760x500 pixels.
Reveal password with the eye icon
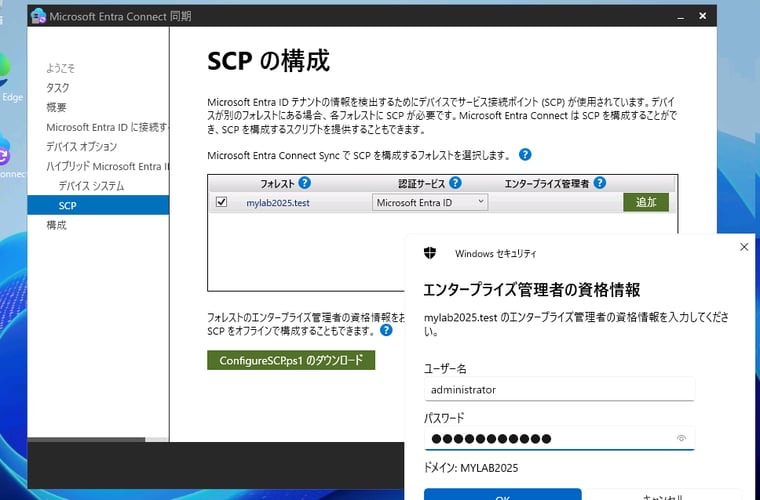point(681,438)
